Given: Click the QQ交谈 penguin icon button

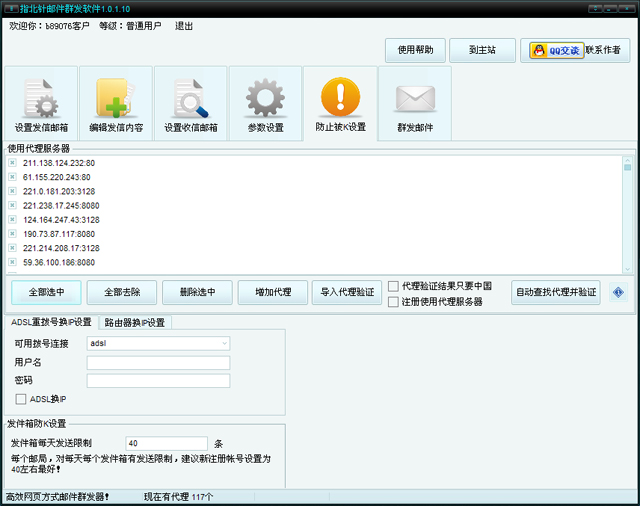Looking at the screenshot, I should [557, 51].
